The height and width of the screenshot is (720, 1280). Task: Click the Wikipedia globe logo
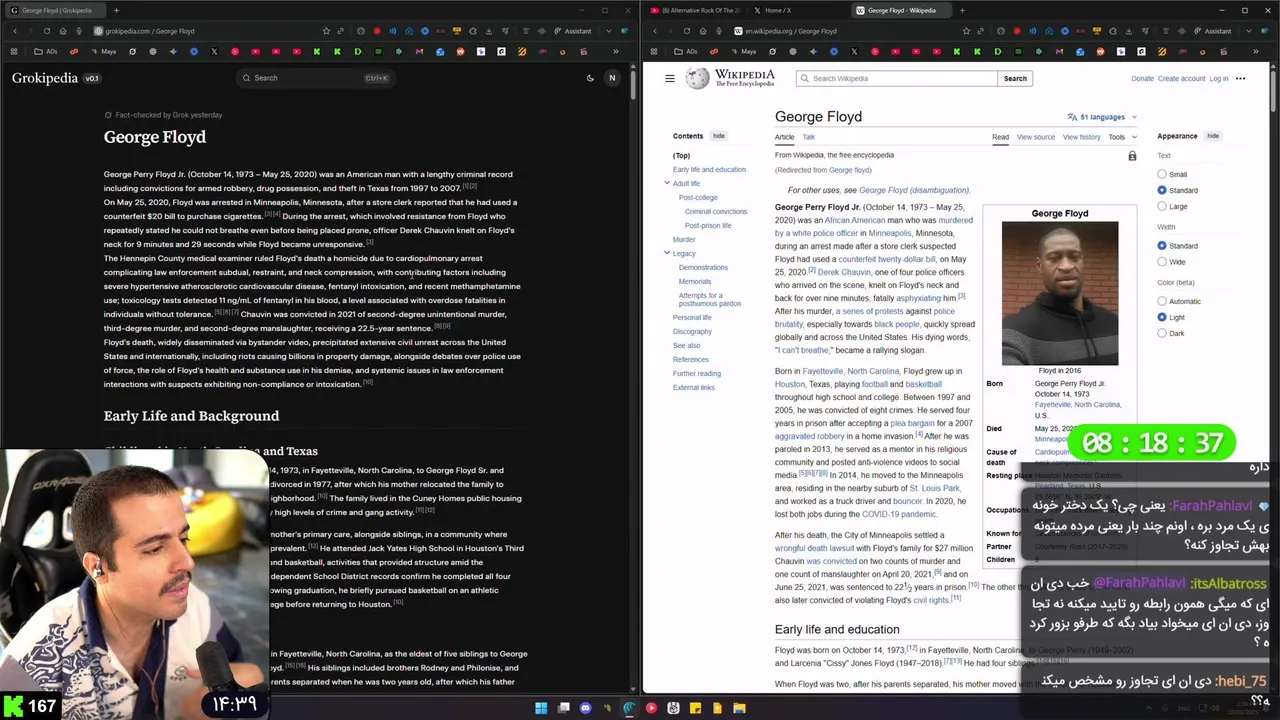click(x=697, y=78)
